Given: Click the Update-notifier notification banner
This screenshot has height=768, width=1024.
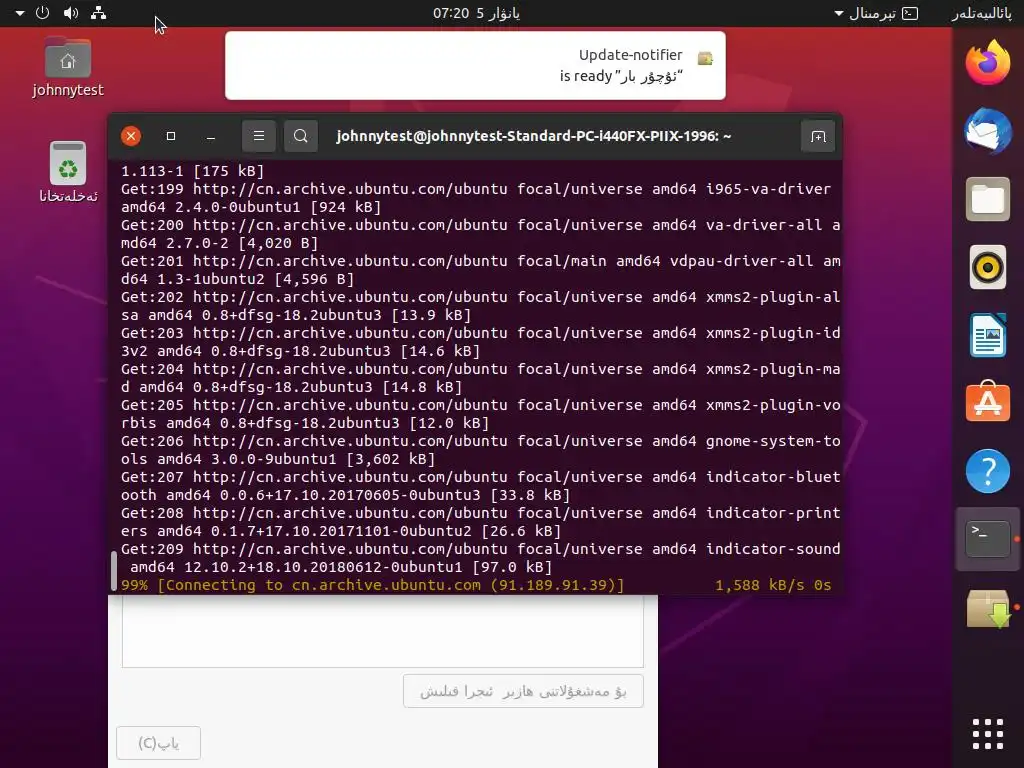Looking at the screenshot, I should click(475, 65).
